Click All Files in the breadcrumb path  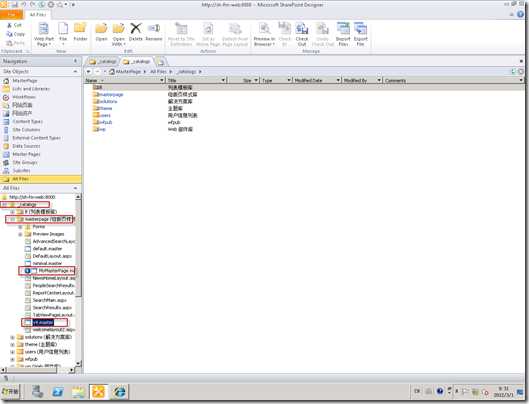(x=159, y=72)
